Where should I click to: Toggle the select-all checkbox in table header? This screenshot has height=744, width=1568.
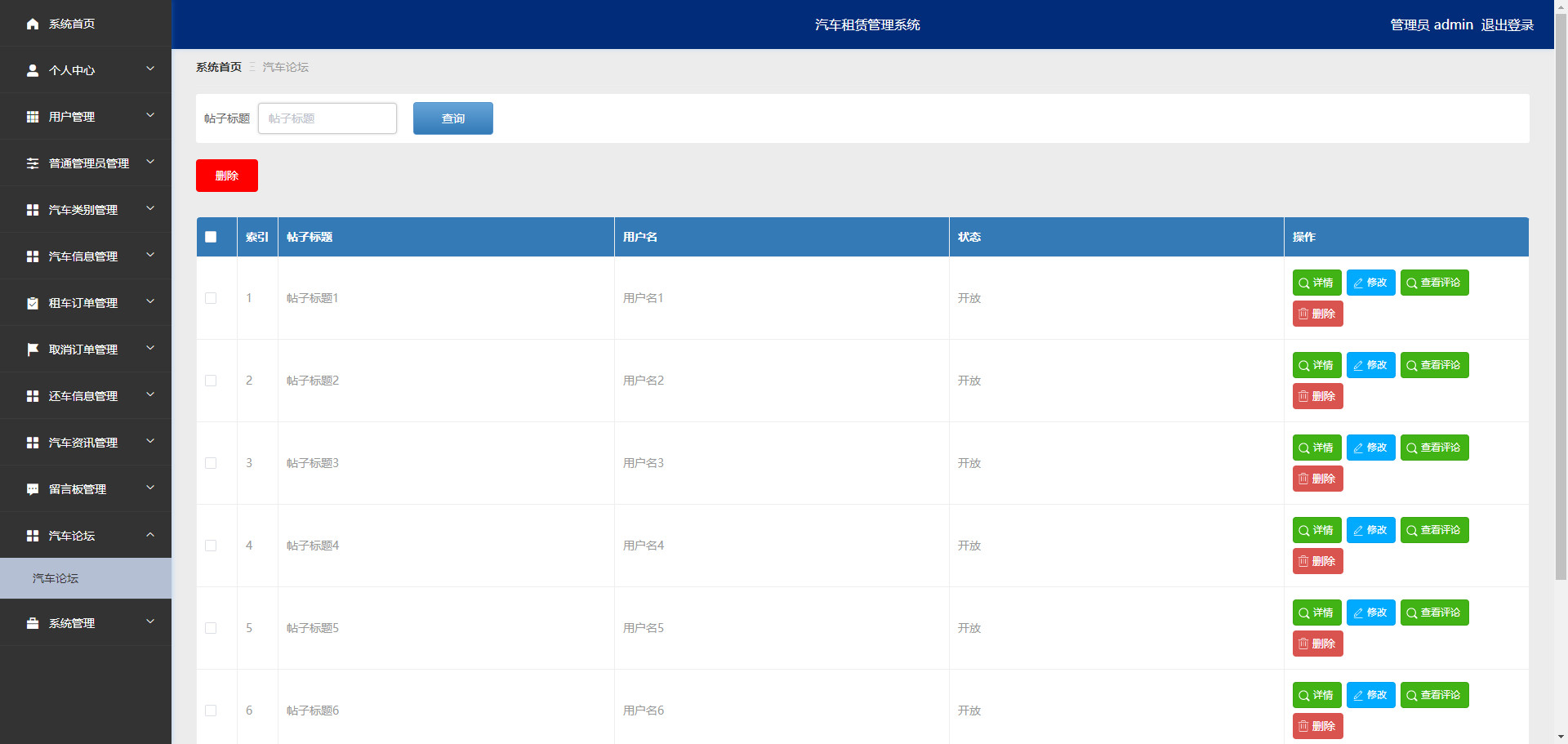(x=211, y=237)
